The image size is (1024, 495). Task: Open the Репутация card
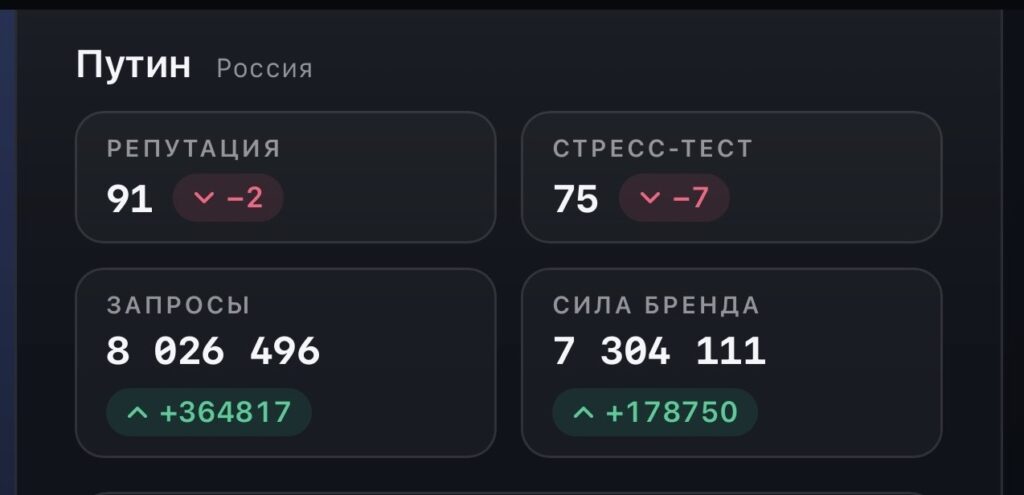285,177
